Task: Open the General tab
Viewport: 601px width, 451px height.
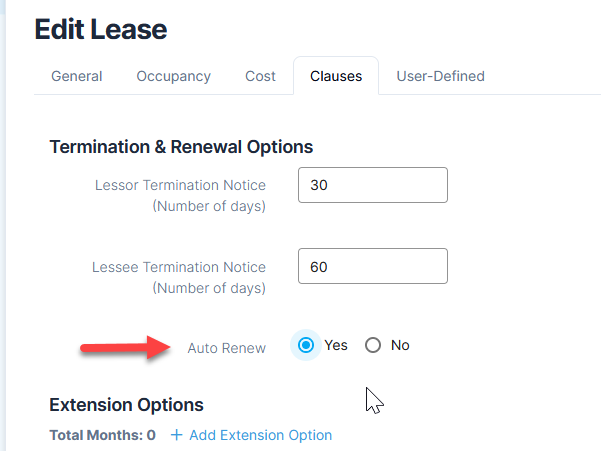Action: coord(77,76)
